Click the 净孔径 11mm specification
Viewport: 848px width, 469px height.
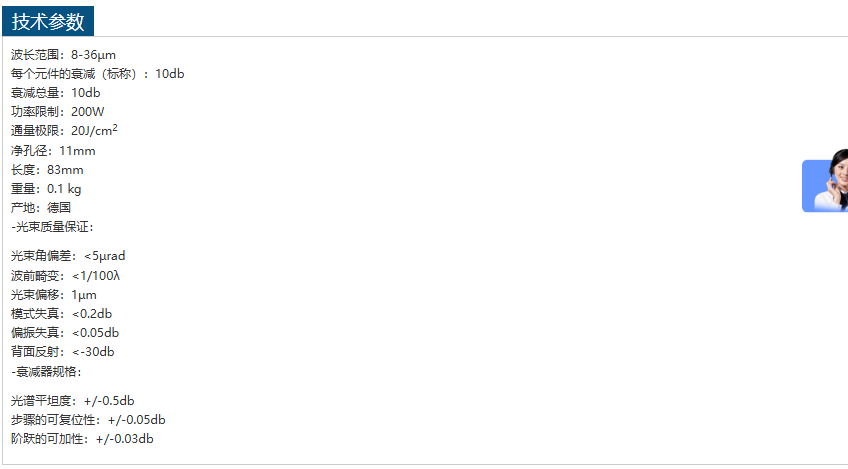point(53,151)
